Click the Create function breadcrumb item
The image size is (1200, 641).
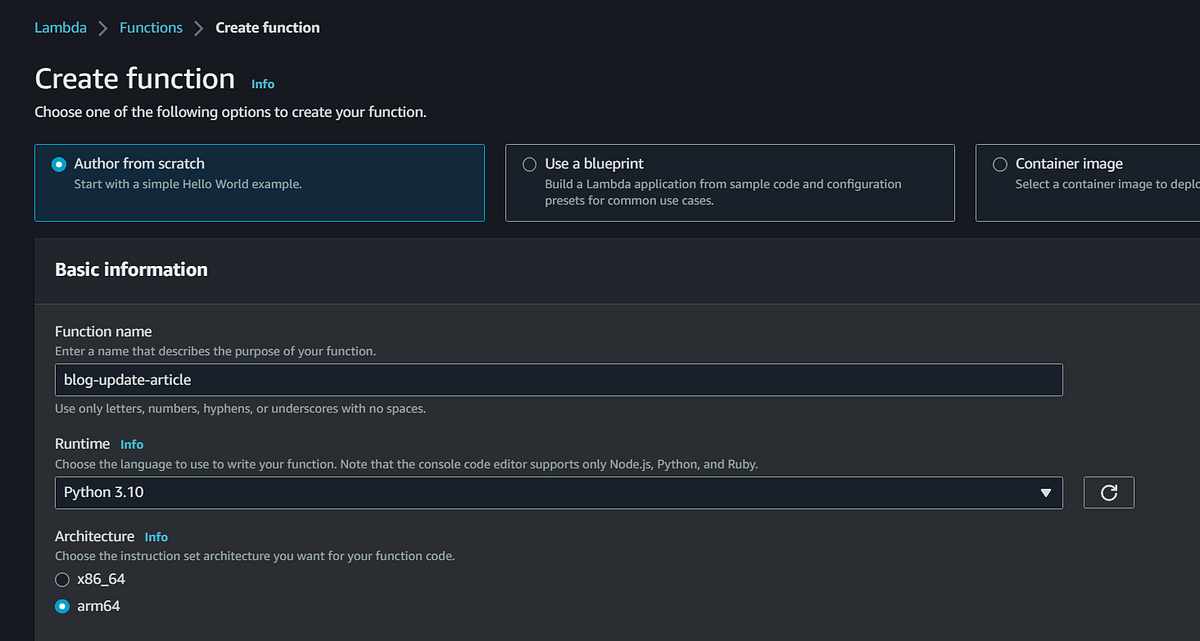pyautogui.click(x=268, y=28)
